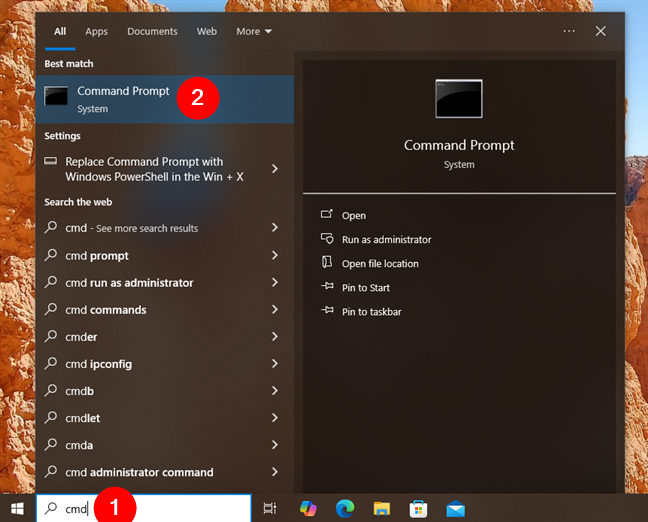Expand the More filter dropdown

(254, 31)
